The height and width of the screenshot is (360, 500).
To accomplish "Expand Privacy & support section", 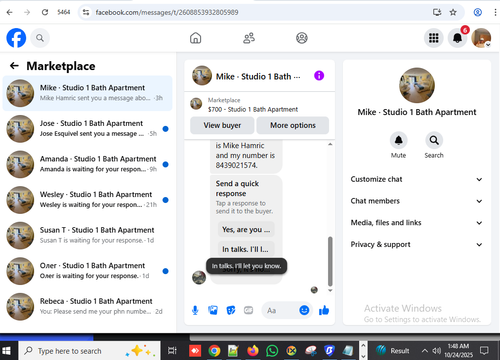I will pyautogui.click(x=416, y=244).
